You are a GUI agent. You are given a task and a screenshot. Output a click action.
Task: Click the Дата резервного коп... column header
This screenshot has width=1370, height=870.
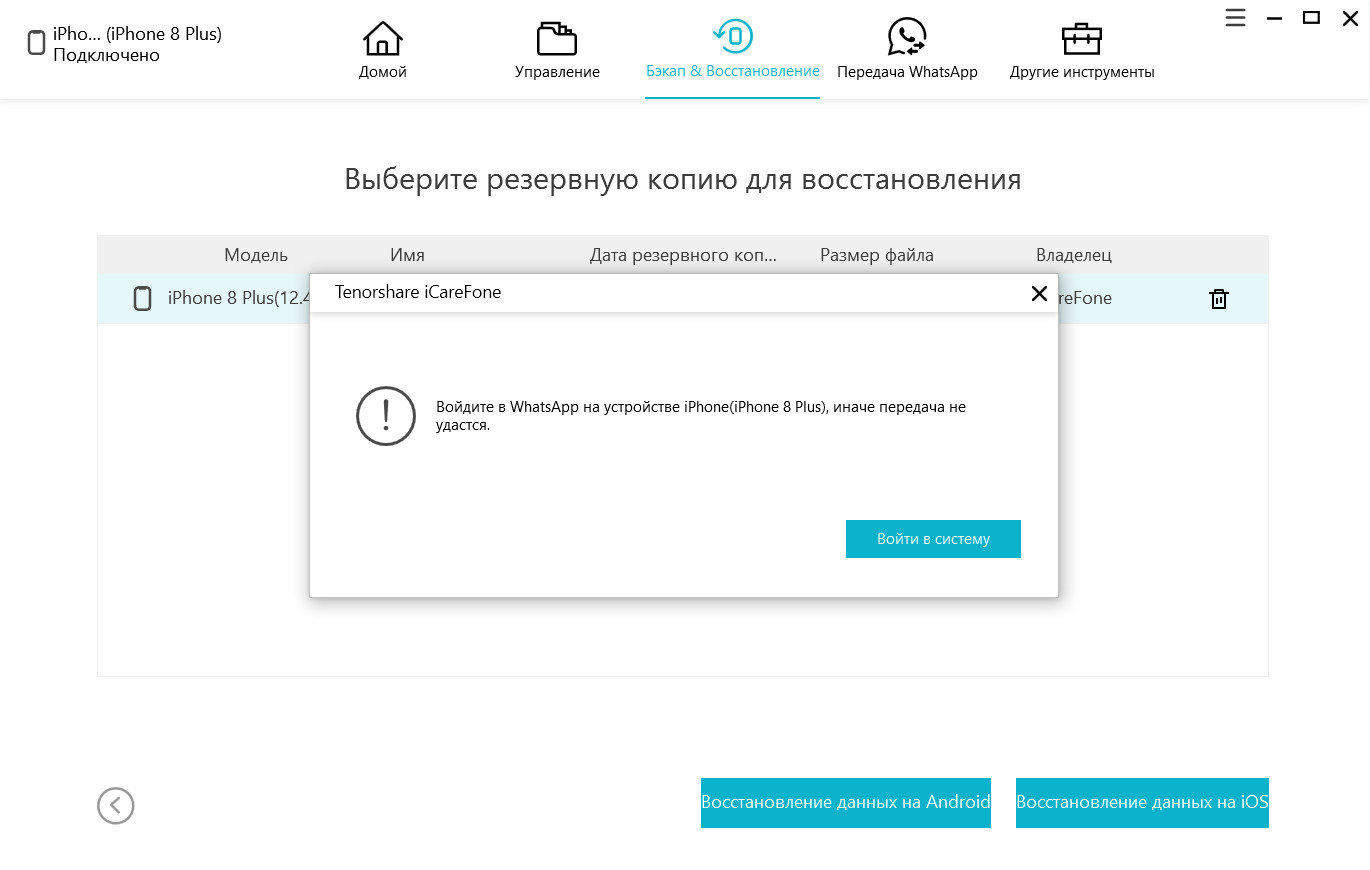(683, 255)
